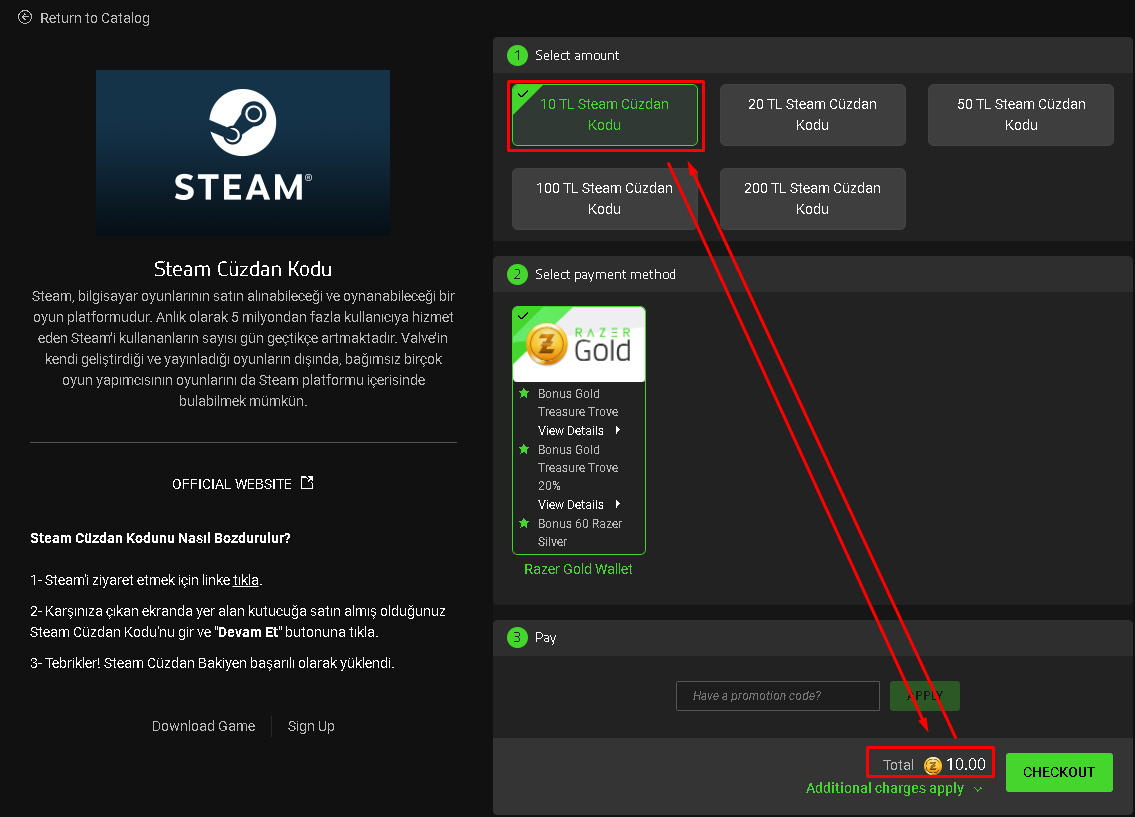Click the Total 10.00 amount text

coord(934,765)
